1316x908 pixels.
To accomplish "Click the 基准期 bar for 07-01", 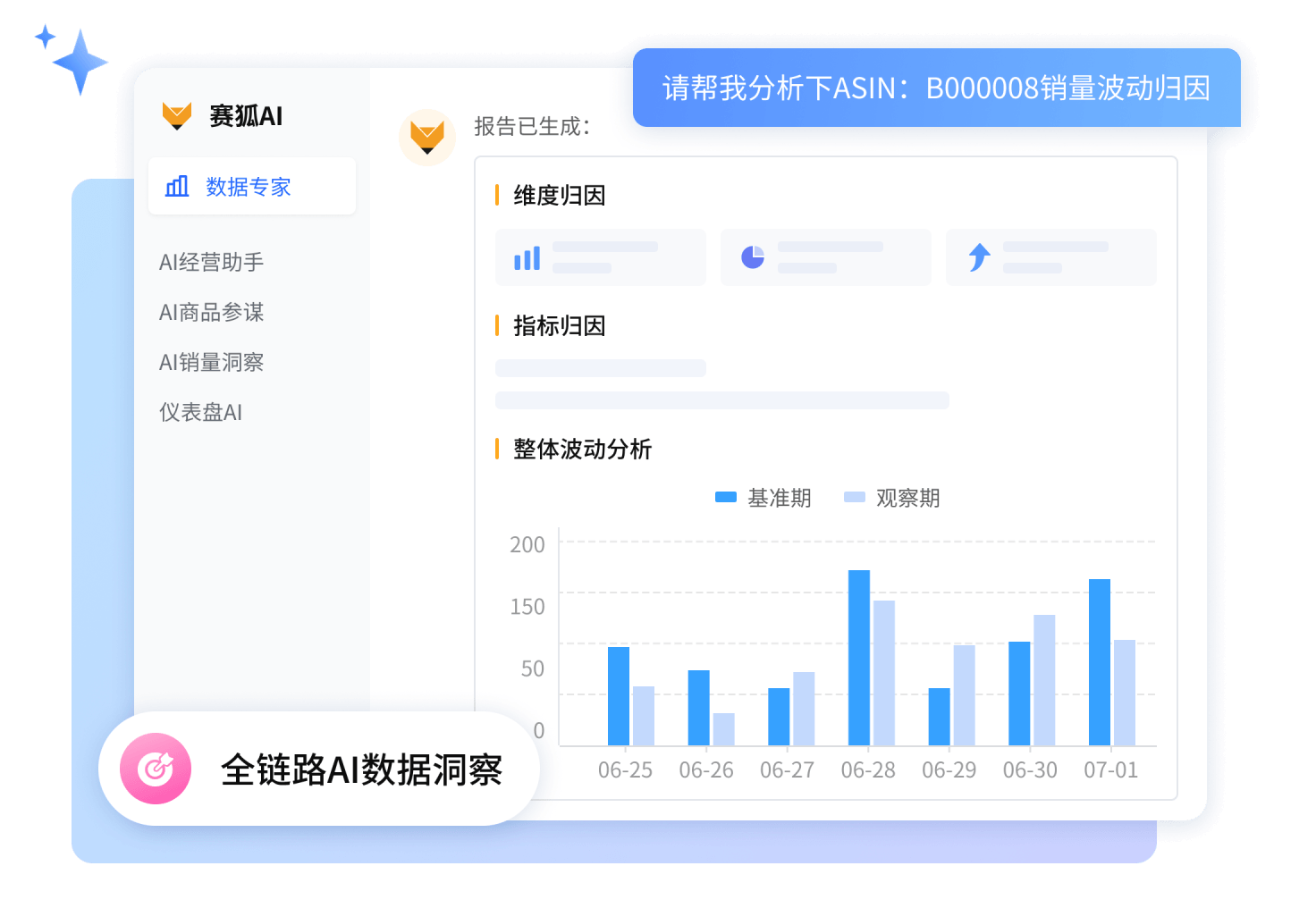I will click(x=1100, y=662).
